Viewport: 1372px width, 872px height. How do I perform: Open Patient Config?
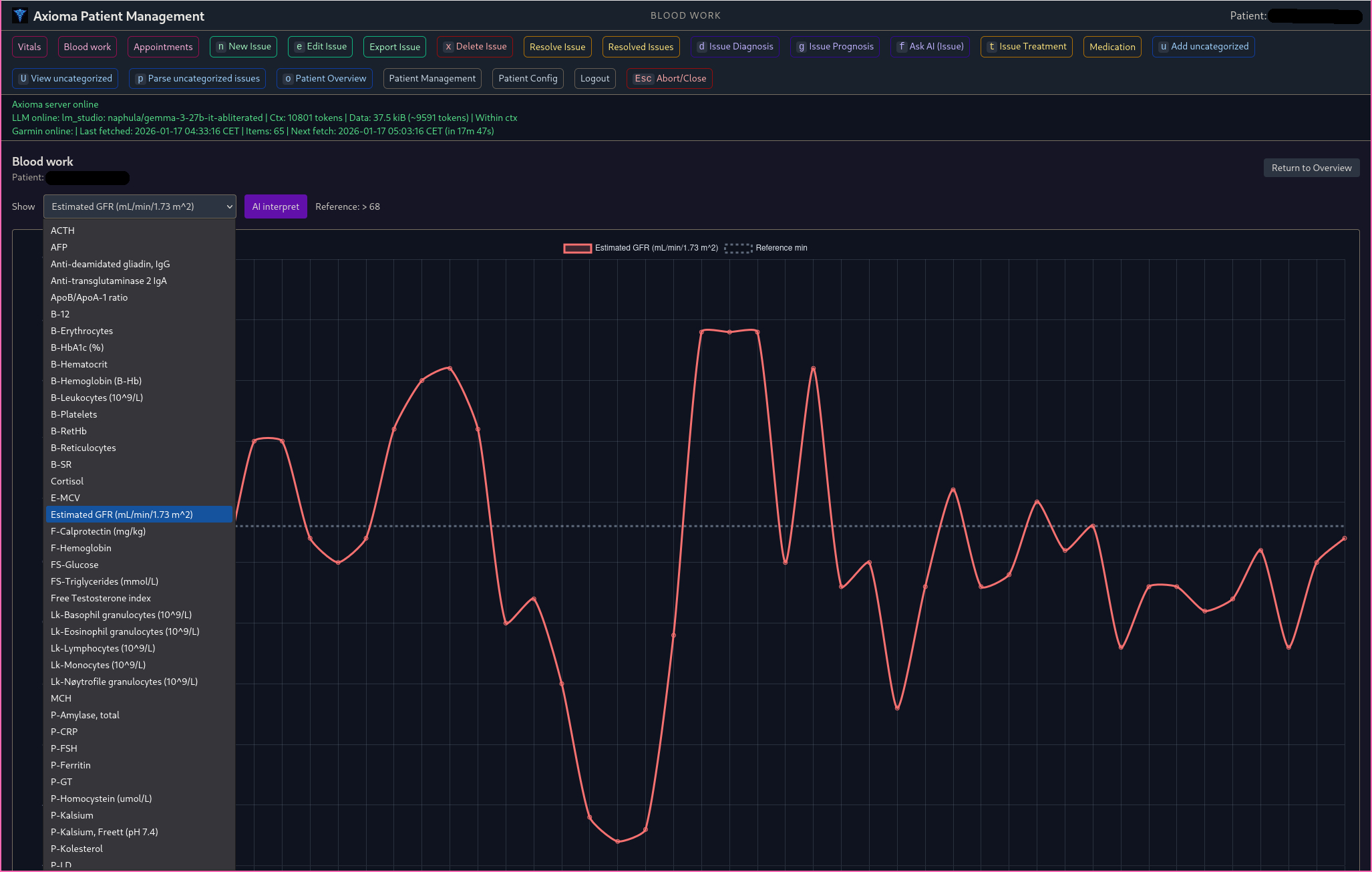click(x=527, y=78)
